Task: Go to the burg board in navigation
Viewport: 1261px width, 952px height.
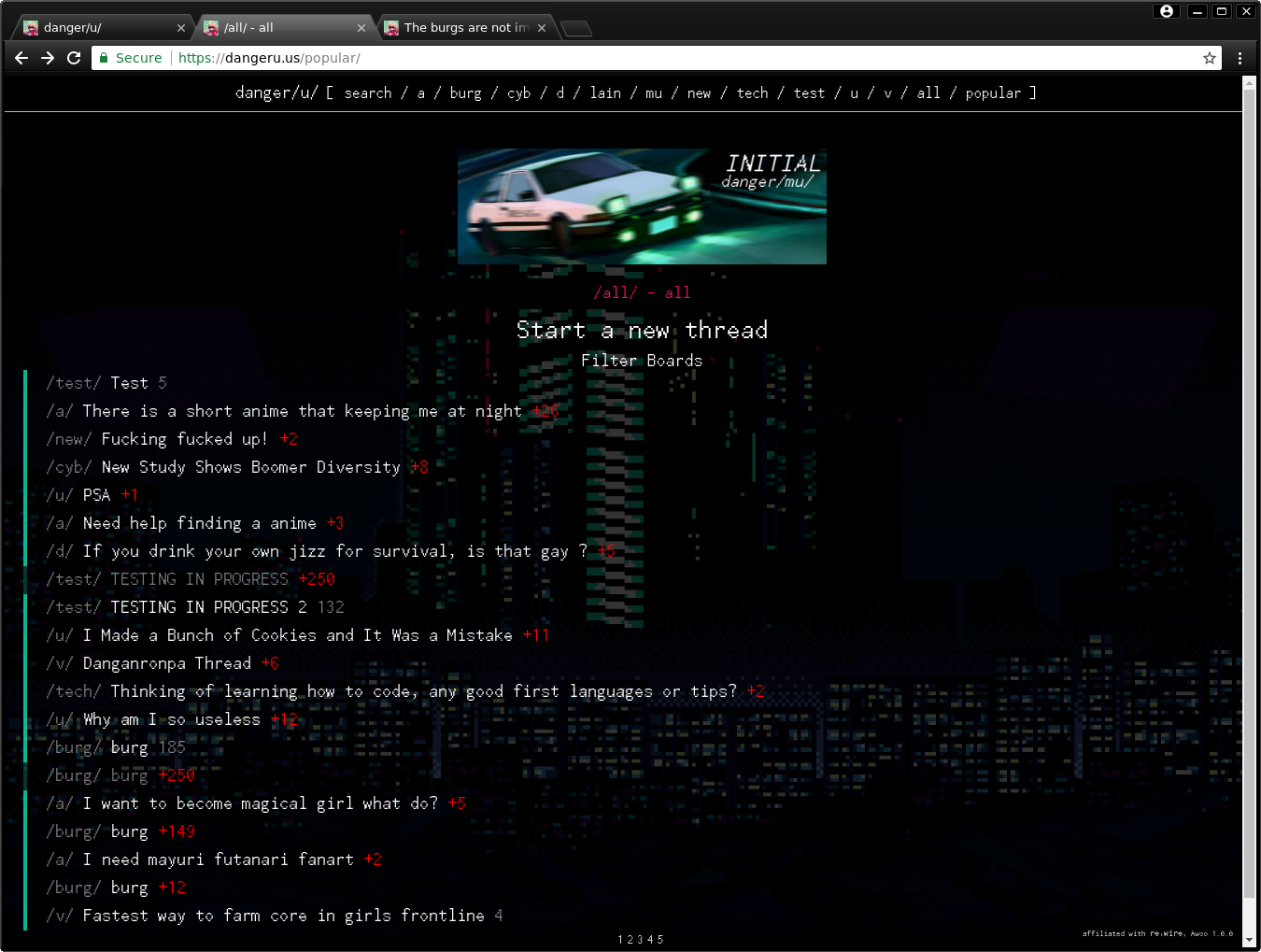Action: click(x=466, y=92)
